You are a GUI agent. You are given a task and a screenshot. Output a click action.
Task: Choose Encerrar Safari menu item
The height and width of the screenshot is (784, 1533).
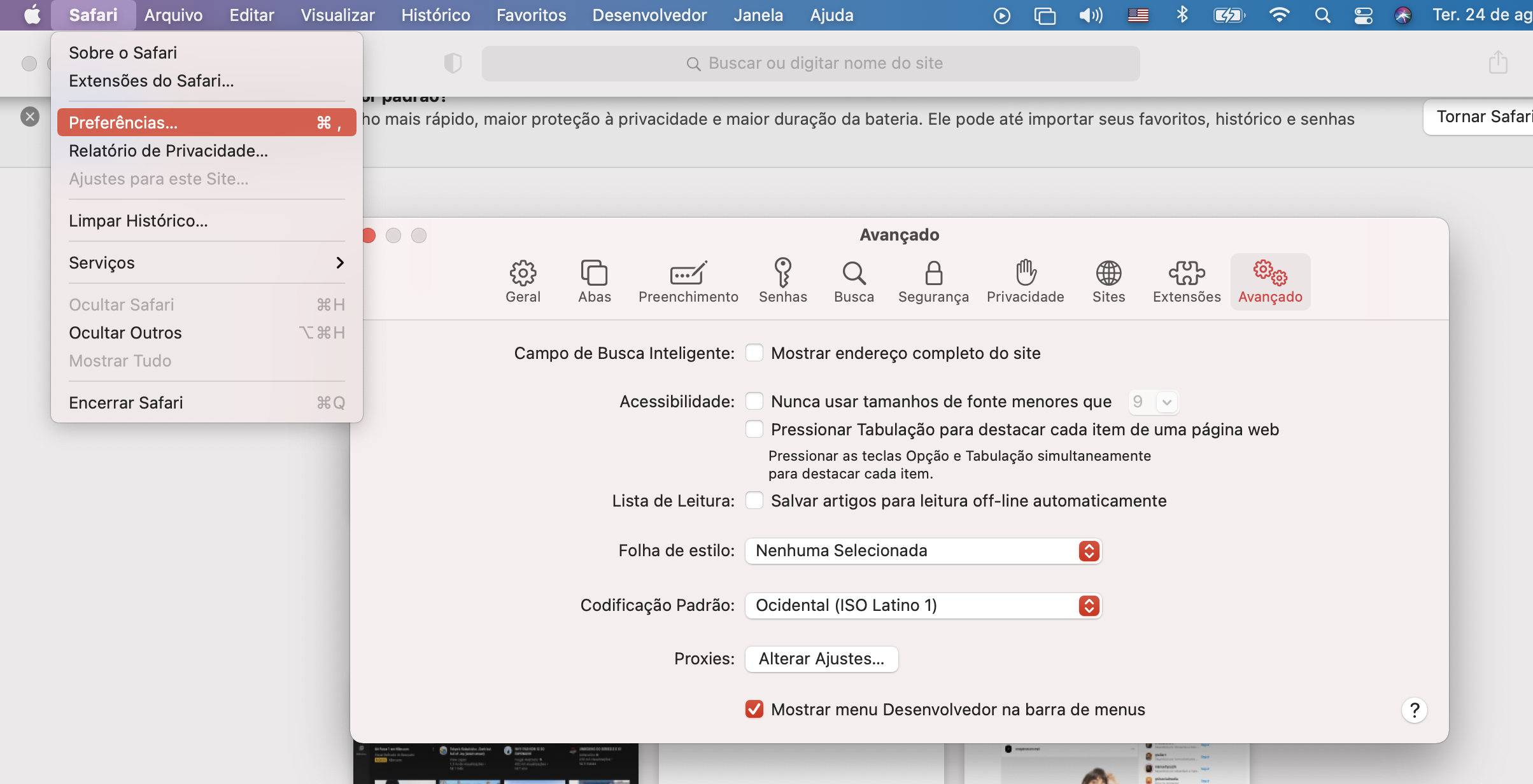click(x=206, y=403)
